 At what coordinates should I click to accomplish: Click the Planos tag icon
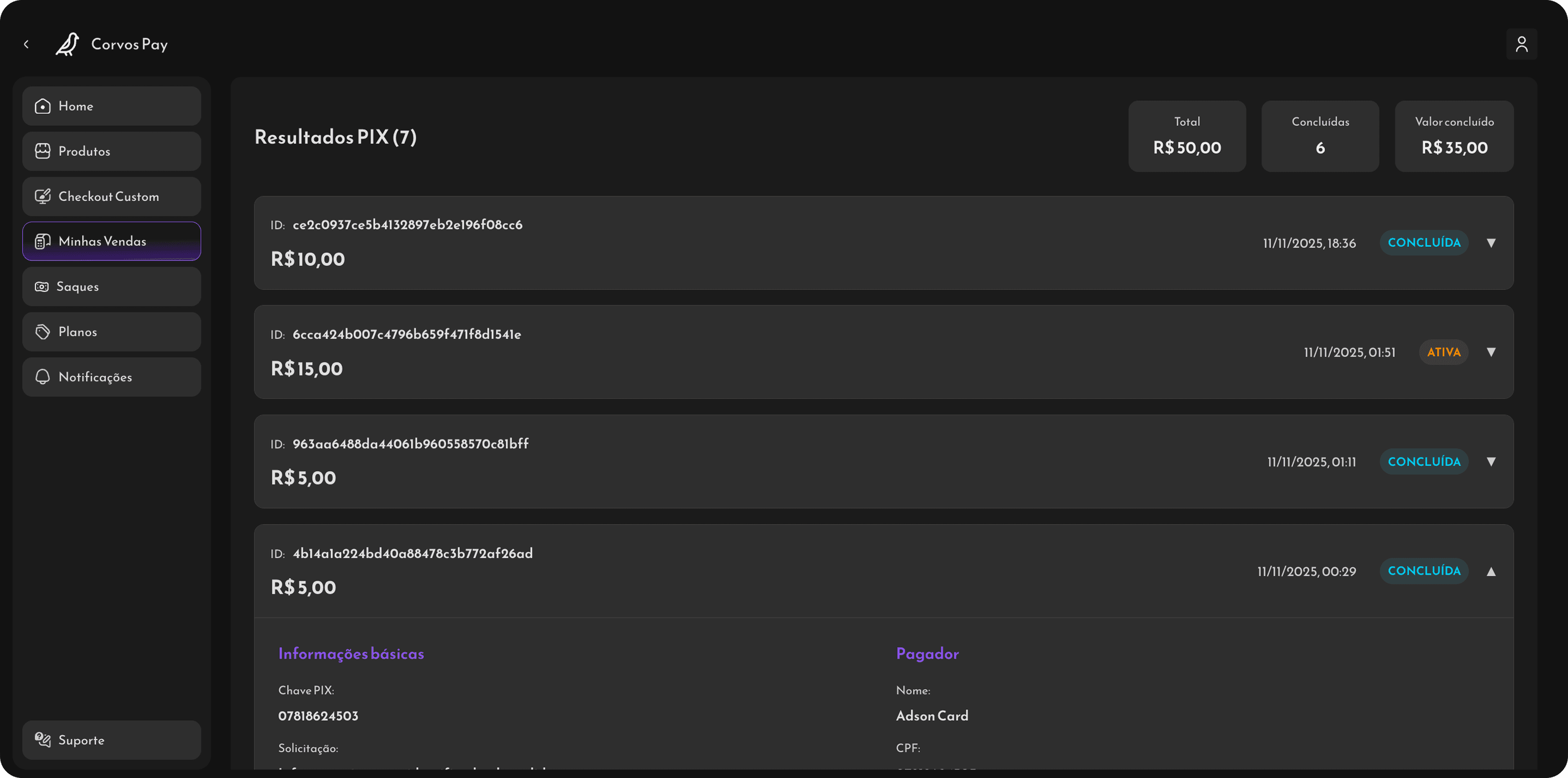(x=42, y=332)
